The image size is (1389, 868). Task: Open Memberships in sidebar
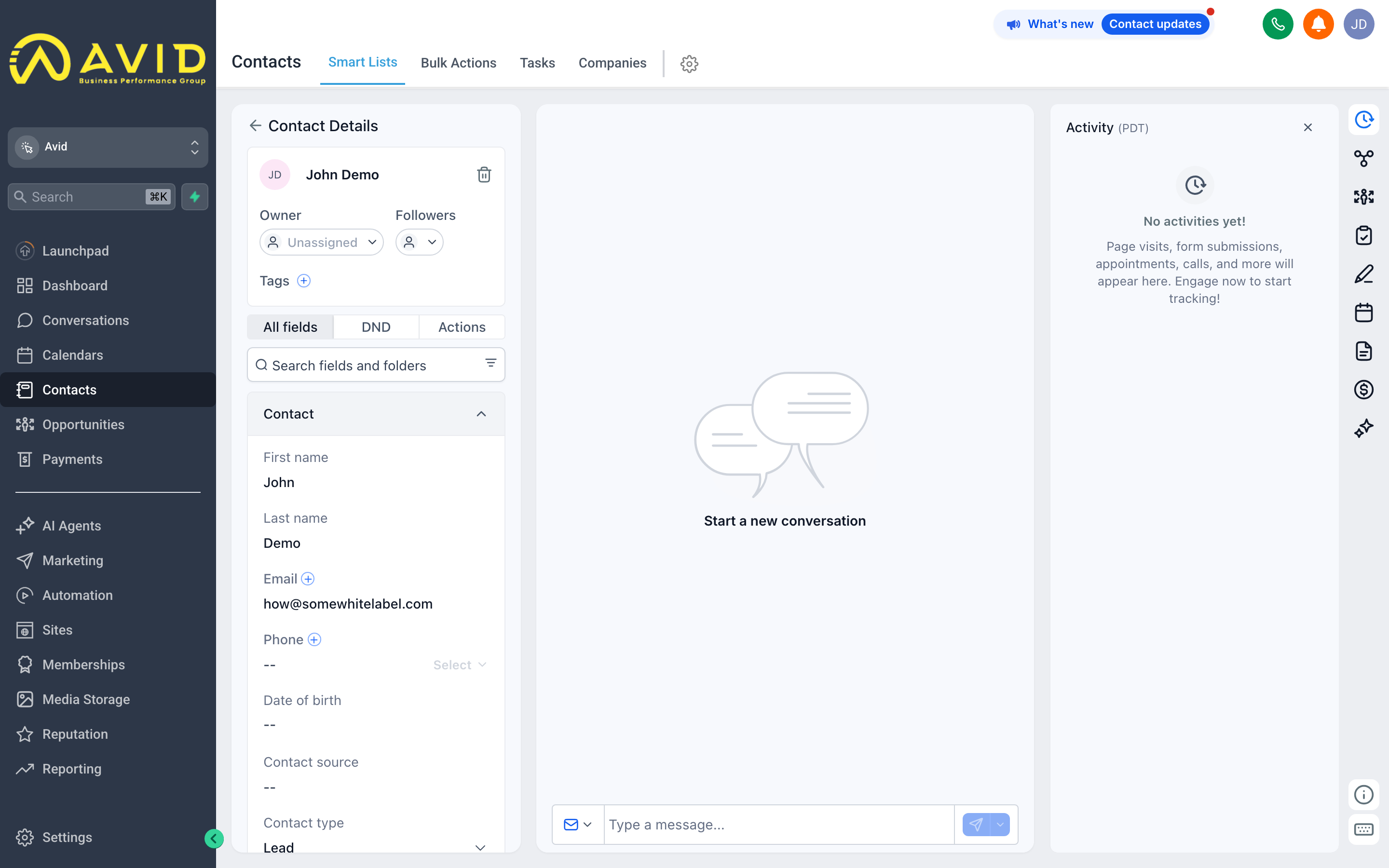coord(108,665)
